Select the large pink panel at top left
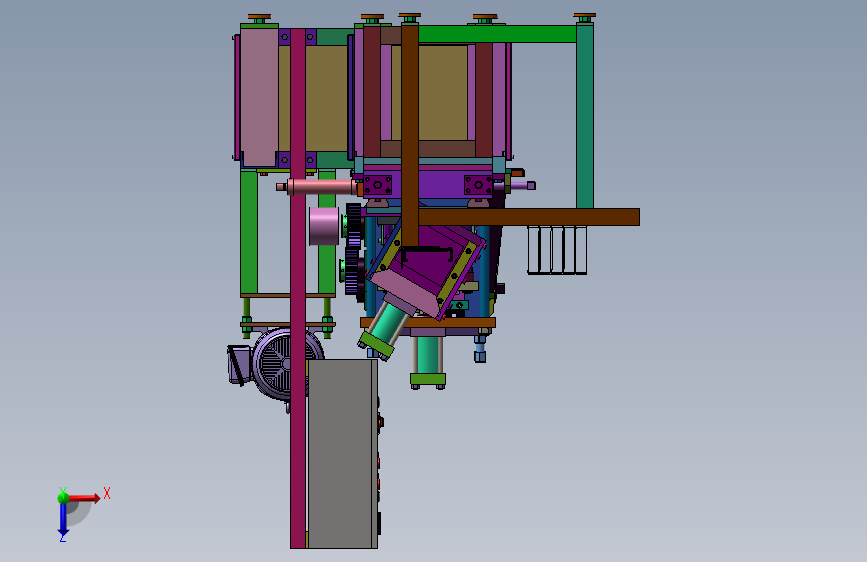867x562 pixels. click(259, 97)
